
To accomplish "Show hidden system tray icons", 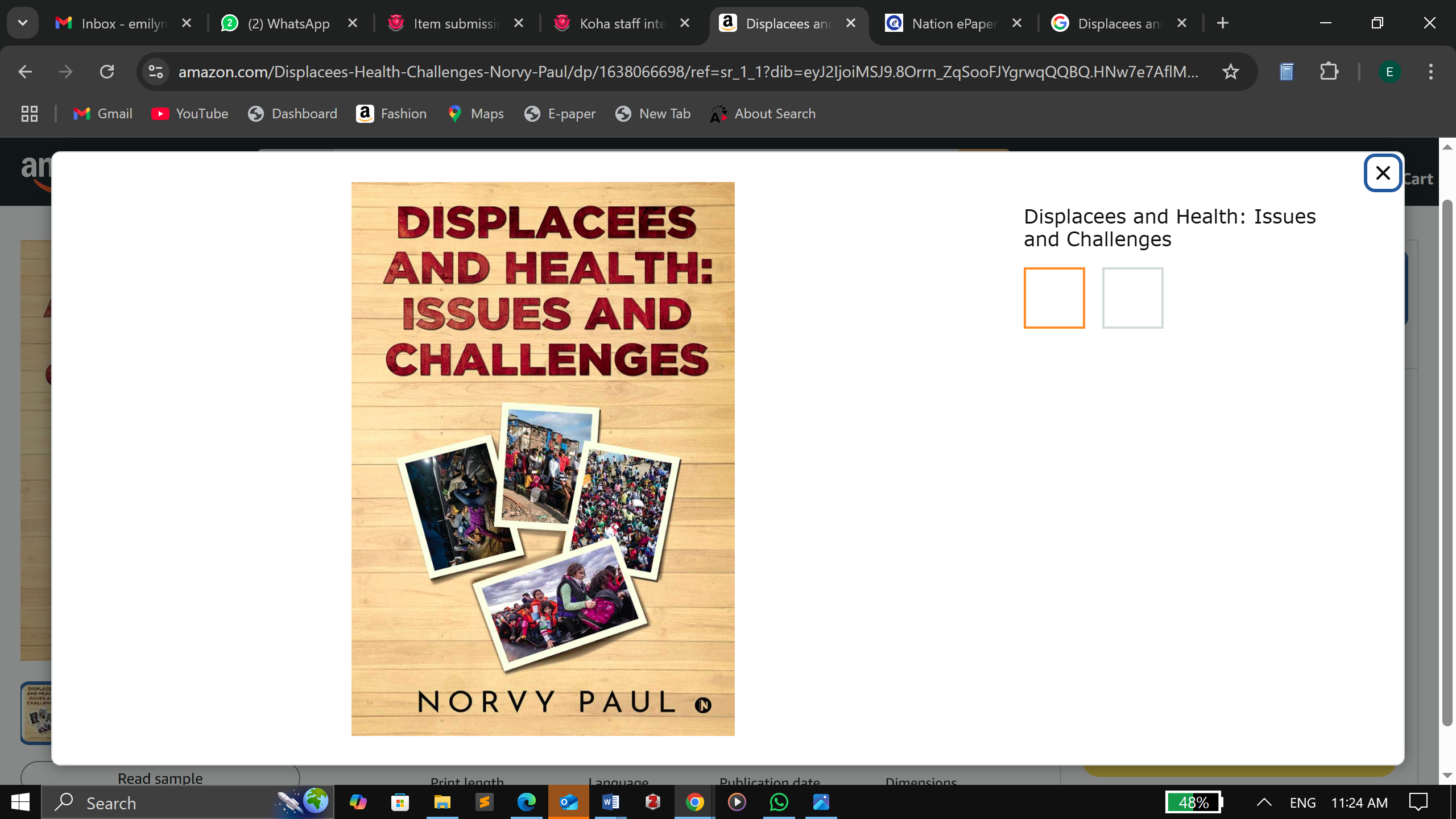I will 1264,803.
